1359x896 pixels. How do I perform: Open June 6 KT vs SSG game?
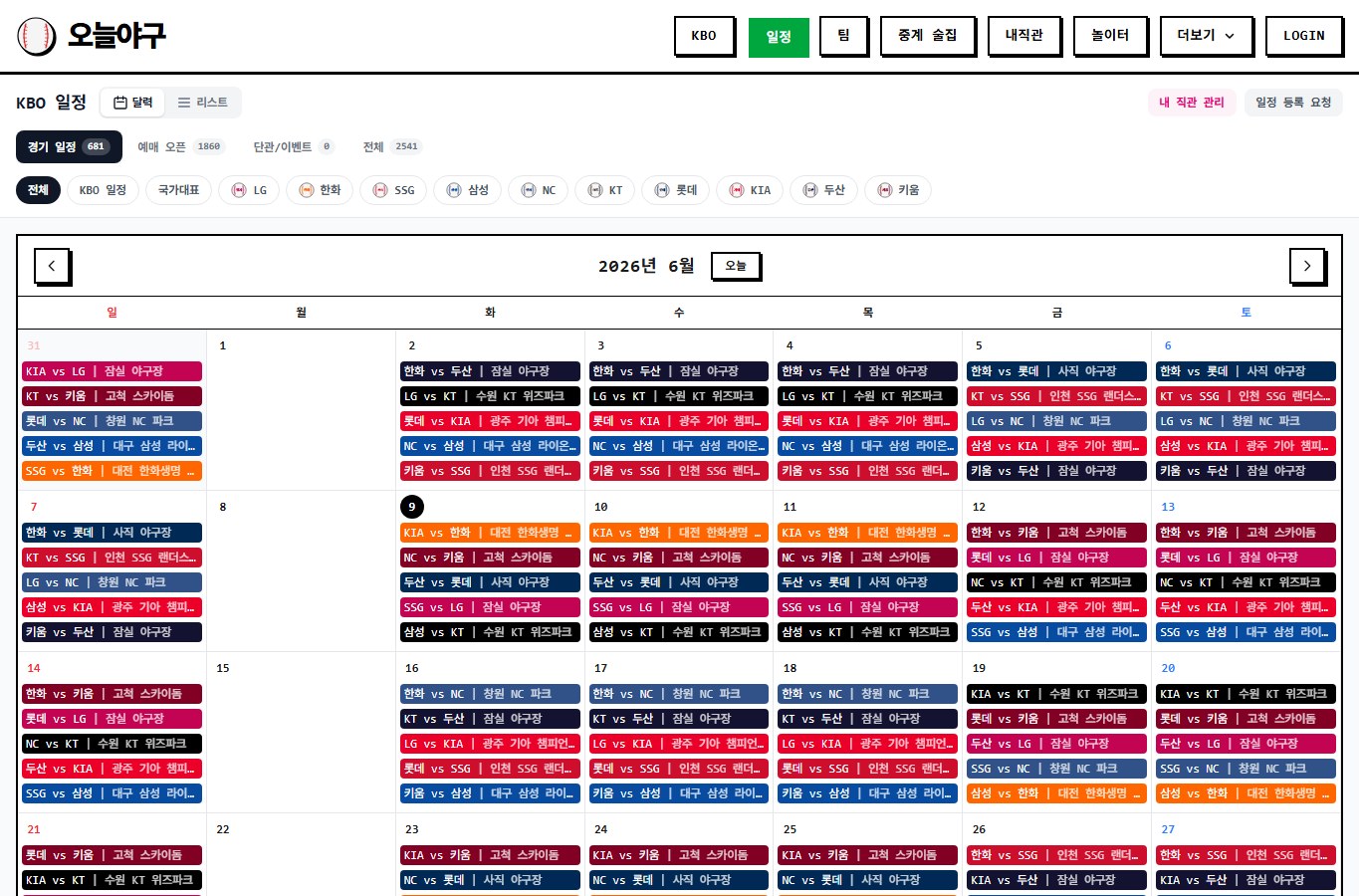tap(1246, 396)
